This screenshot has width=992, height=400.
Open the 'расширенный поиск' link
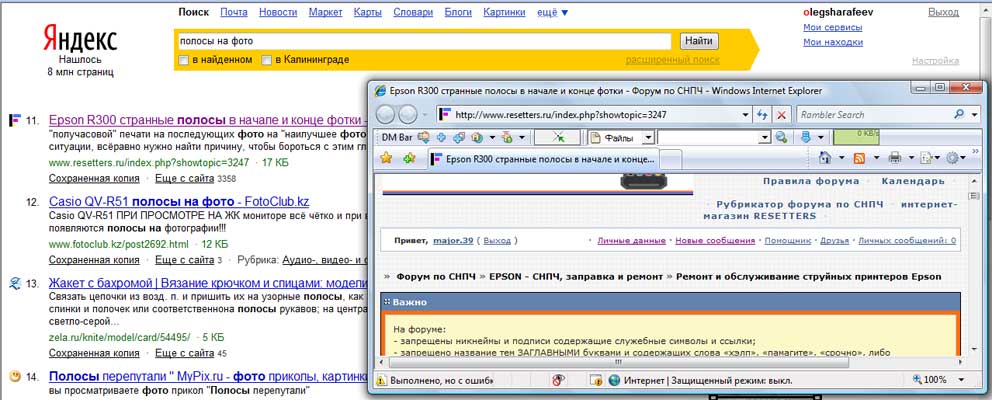673,59
